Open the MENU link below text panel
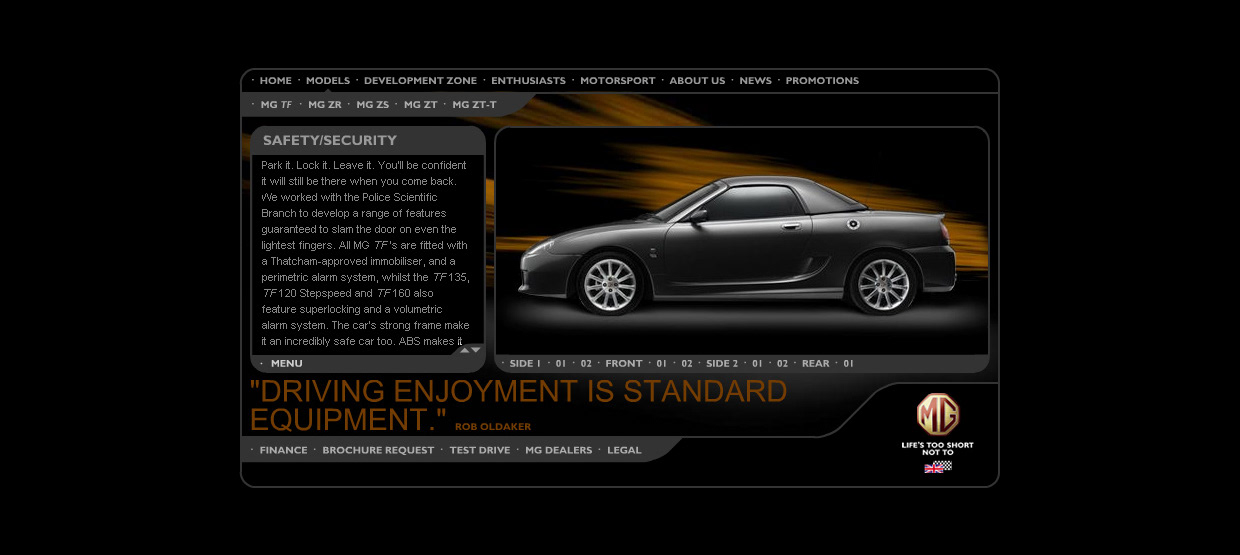Image resolution: width=1240 pixels, height=555 pixels. pos(286,364)
